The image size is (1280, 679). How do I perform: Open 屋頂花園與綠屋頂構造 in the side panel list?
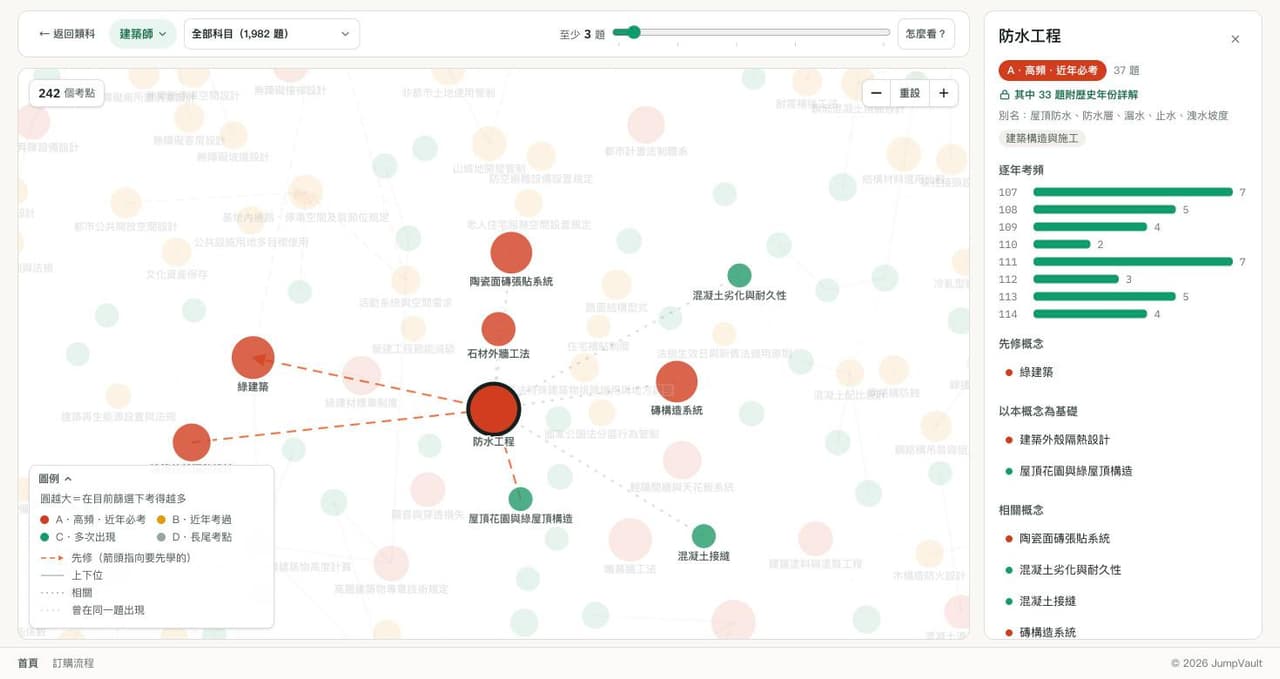point(1075,471)
